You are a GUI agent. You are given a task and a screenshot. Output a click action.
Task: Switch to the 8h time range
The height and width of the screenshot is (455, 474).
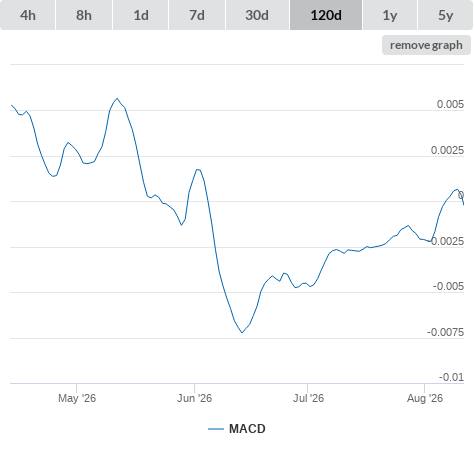tap(84, 15)
